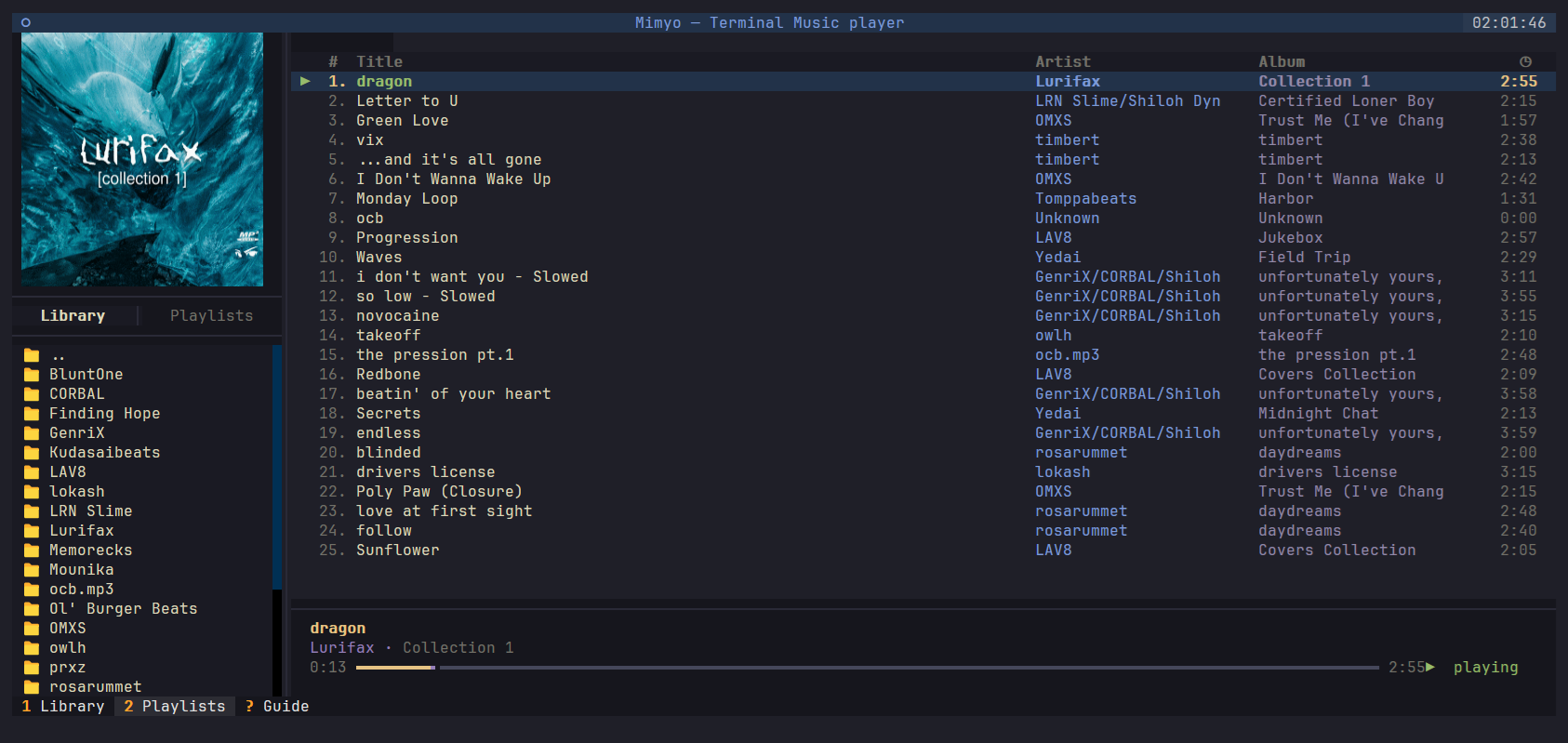Click the duration clock column icon

tap(1525, 61)
